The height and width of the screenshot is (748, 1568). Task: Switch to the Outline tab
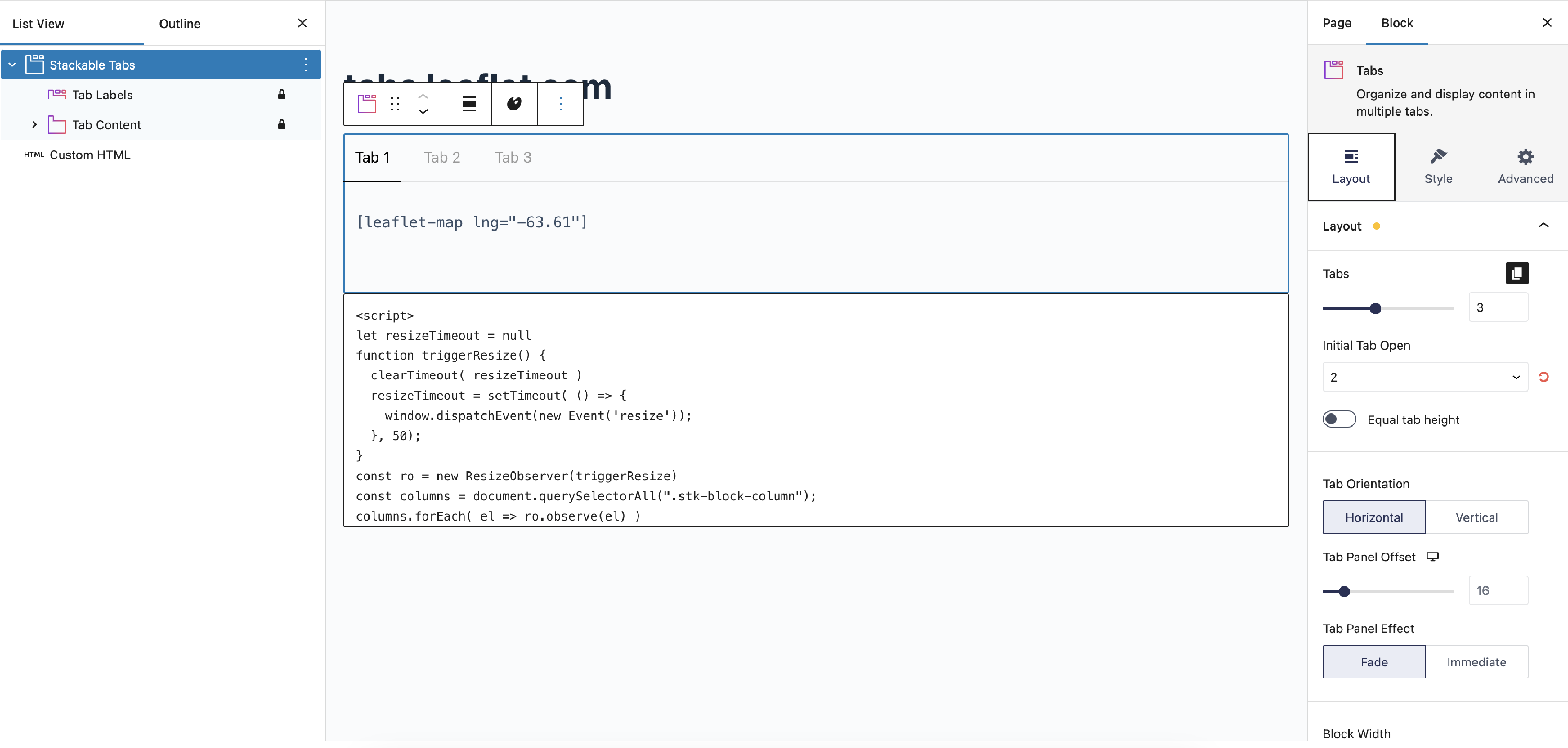click(x=180, y=24)
